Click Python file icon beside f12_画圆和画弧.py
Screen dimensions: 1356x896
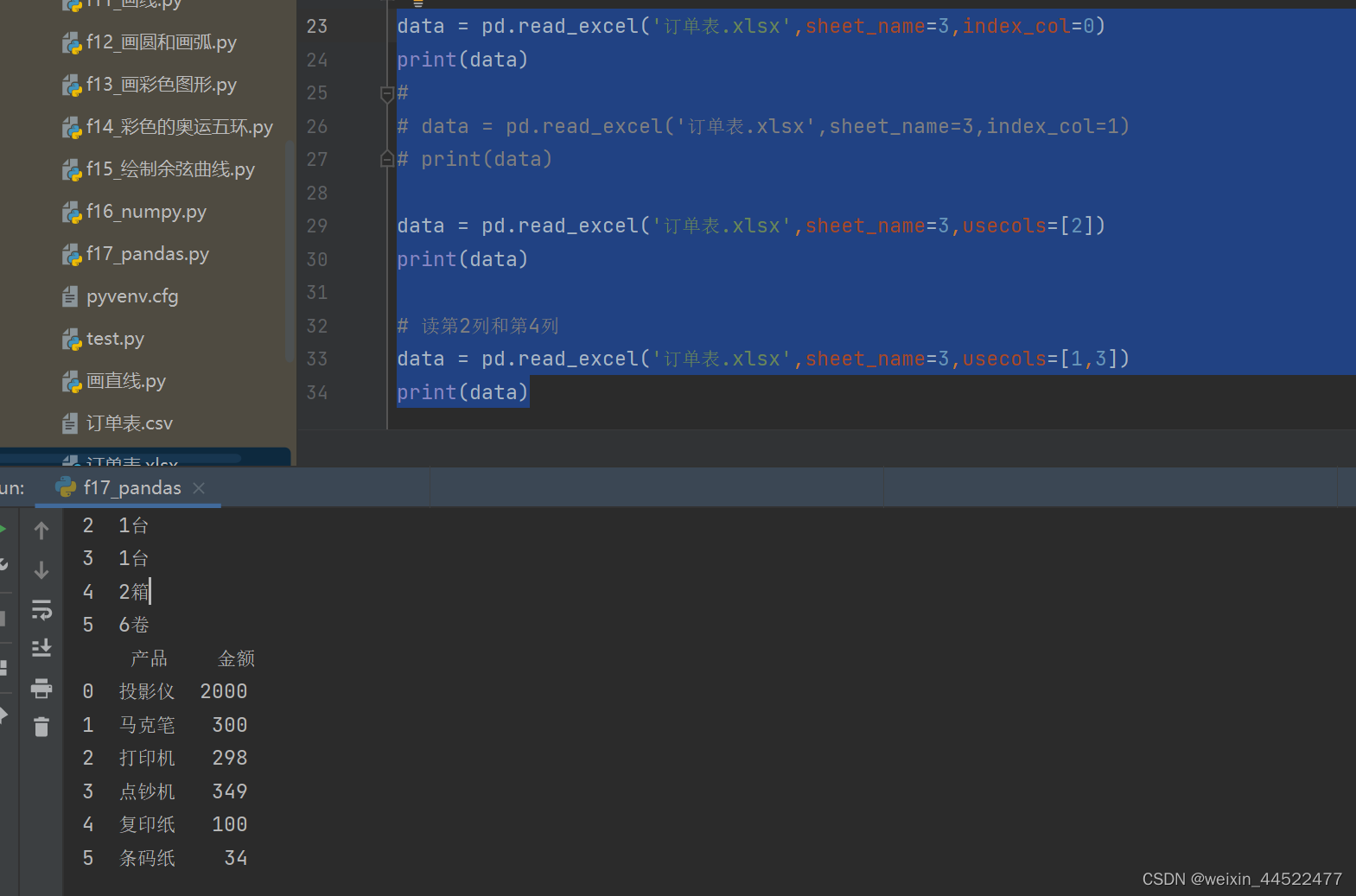72,42
